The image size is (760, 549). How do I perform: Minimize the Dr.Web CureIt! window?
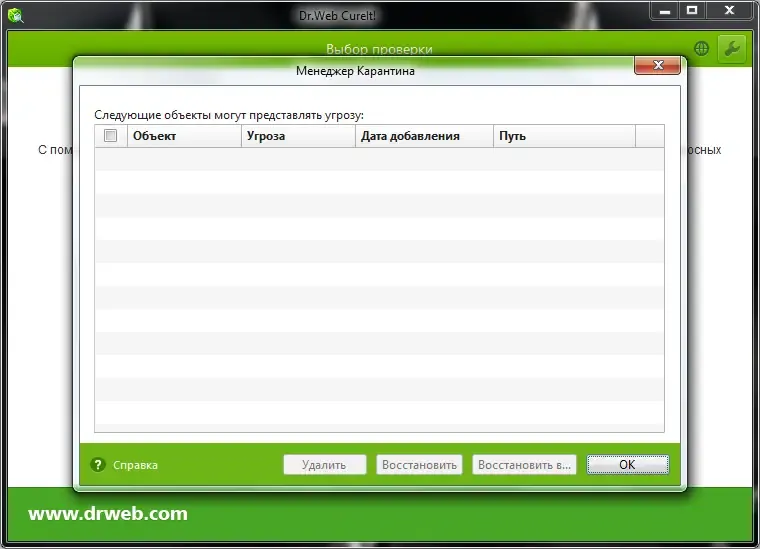(665, 11)
